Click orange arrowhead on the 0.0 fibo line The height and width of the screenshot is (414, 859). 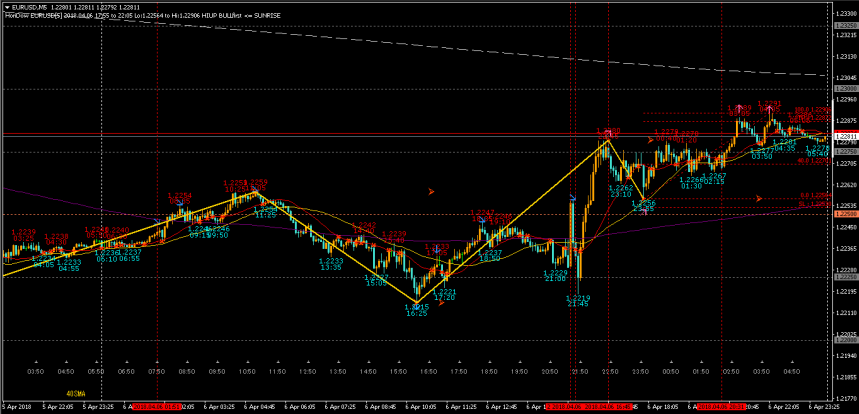759,198
